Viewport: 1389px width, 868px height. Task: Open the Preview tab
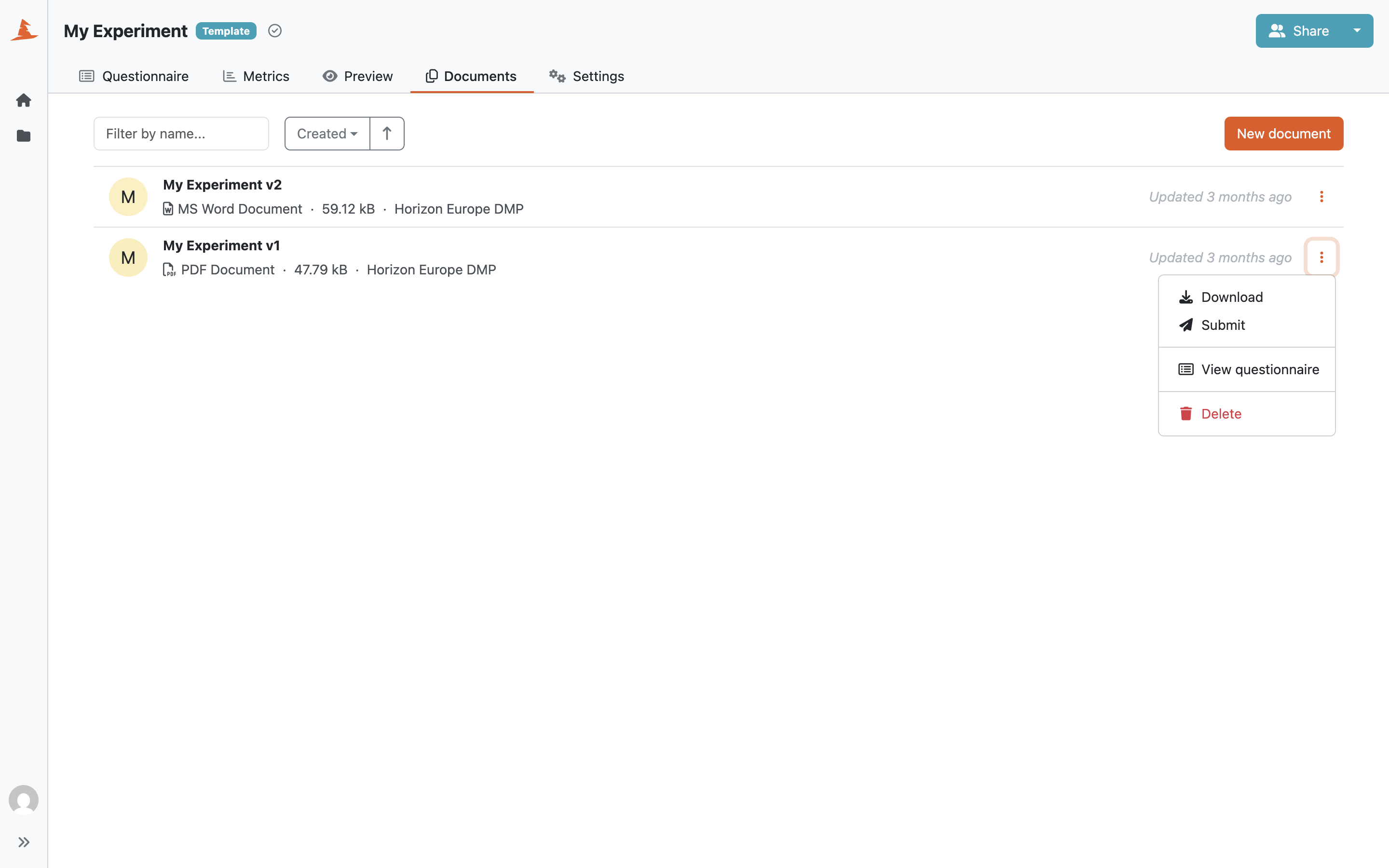[357, 76]
